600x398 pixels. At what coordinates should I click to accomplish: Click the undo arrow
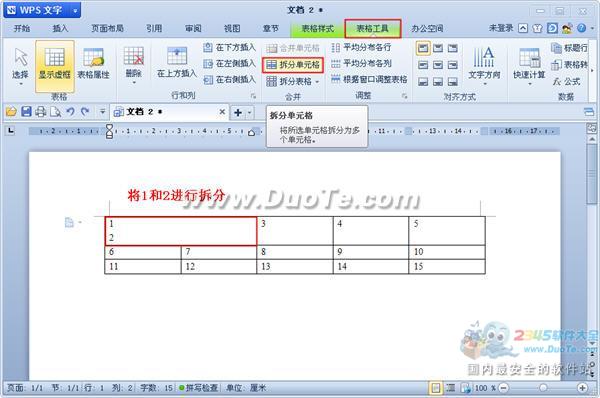(x=70, y=112)
